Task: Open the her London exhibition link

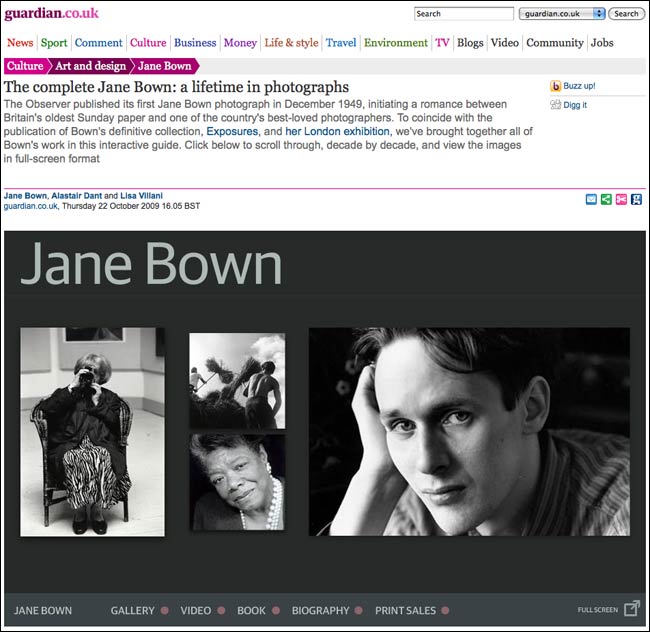Action: pyautogui.click(x=337, y=131)
